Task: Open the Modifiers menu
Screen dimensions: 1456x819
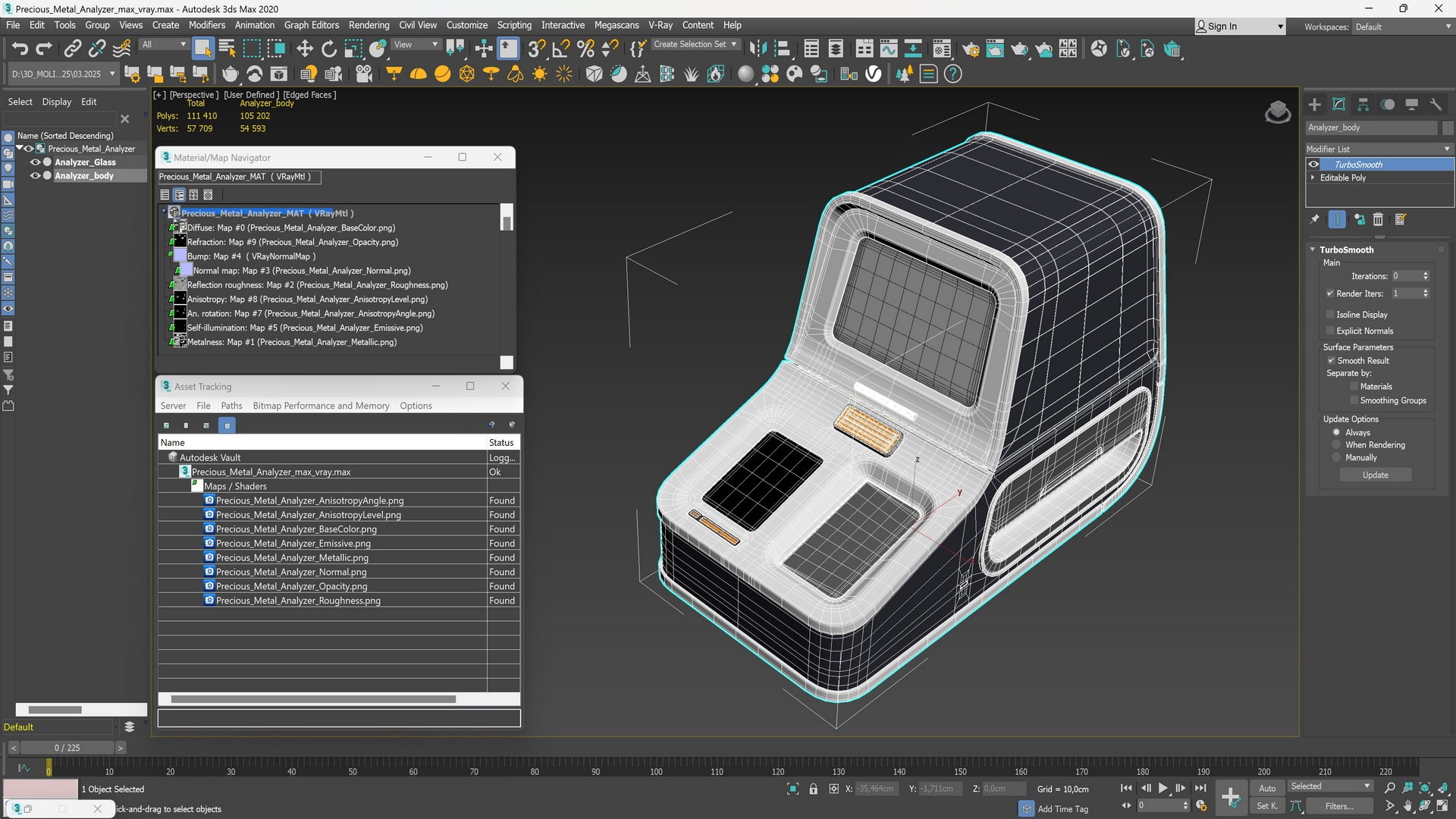Action: pos(206,25)
